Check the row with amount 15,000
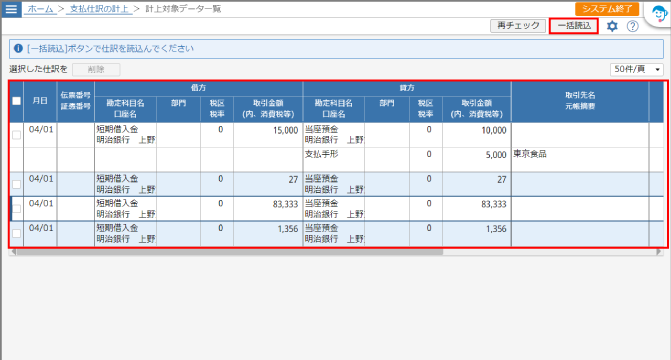671x360 pixels. click(x=16, y=135)
